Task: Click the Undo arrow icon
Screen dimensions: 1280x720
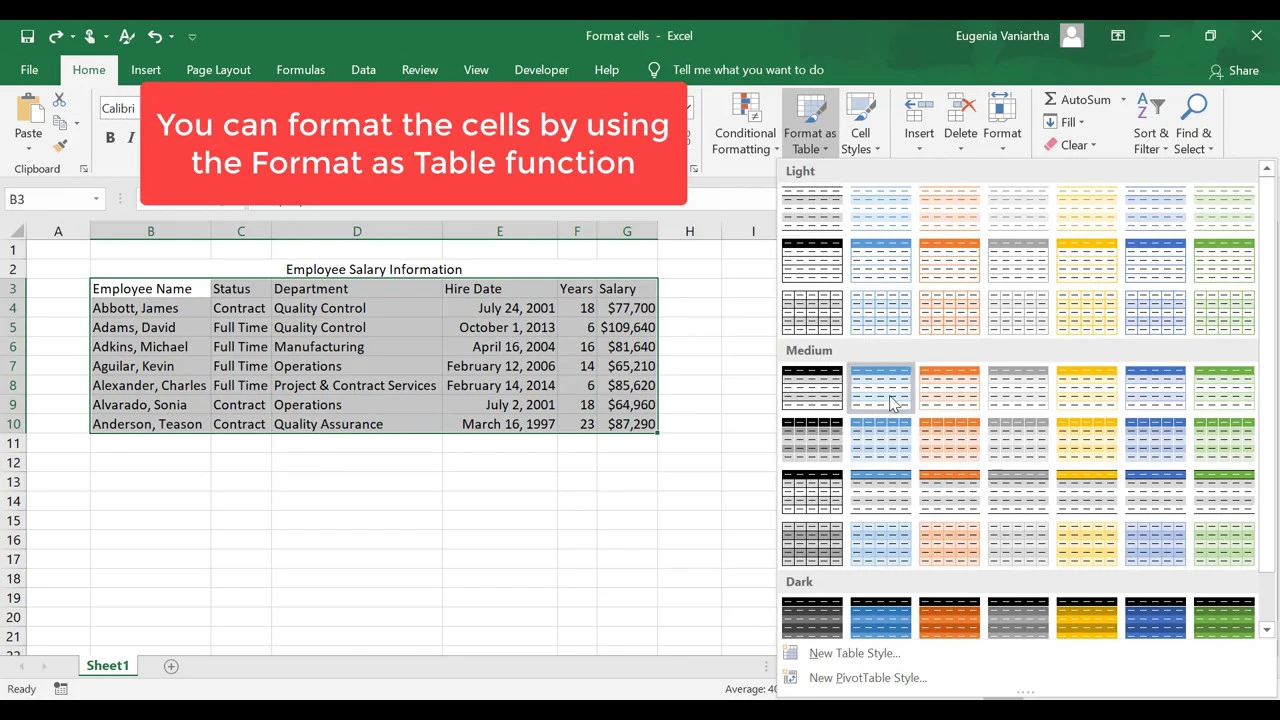Action: point(155,36)
